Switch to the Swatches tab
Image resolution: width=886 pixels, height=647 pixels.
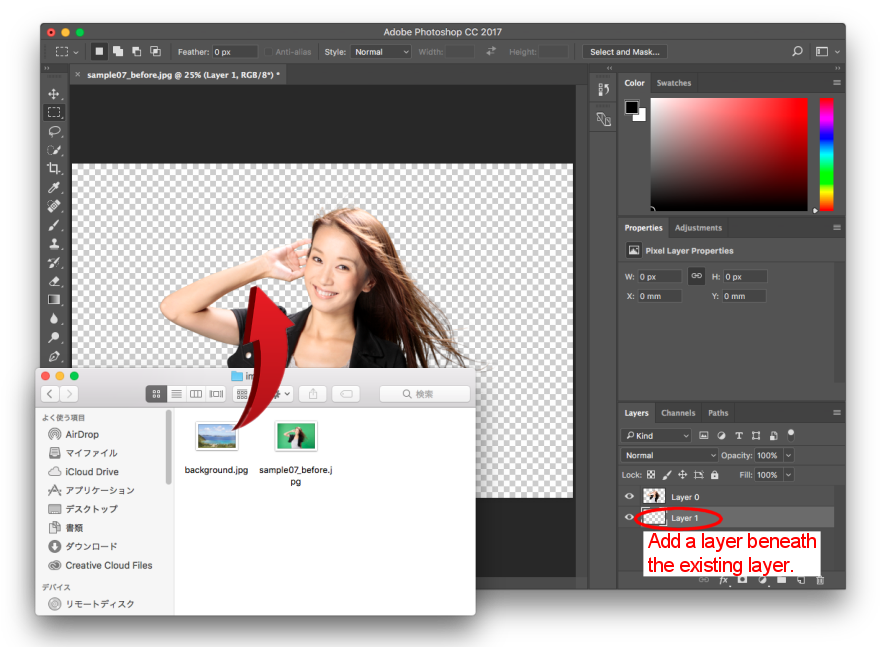coord(674,83)
